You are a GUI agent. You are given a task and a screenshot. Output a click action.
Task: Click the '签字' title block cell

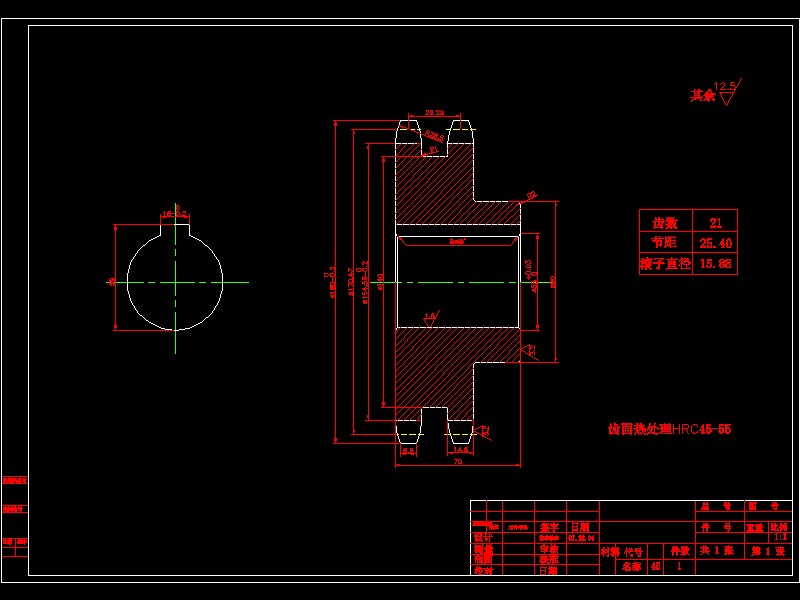point(549,528)
